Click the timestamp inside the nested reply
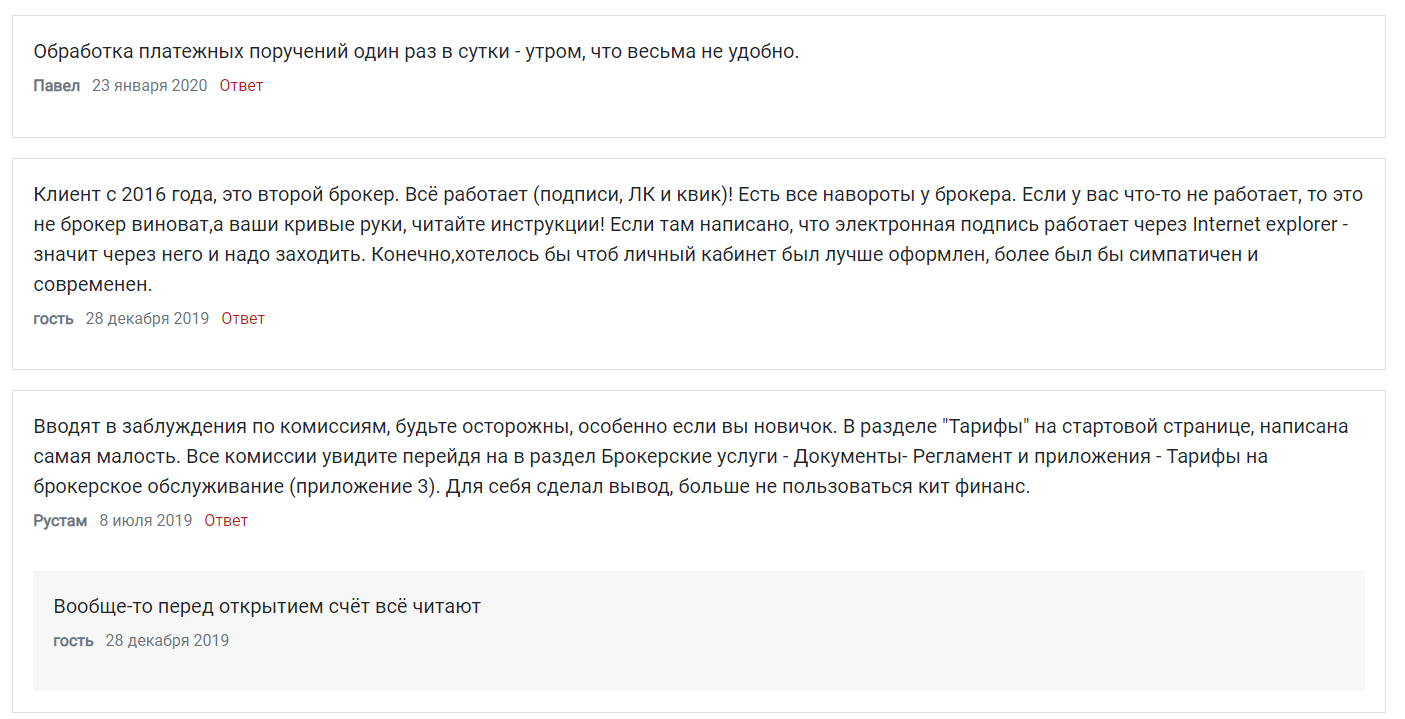 pyautogui.click(x=167, y=641)
